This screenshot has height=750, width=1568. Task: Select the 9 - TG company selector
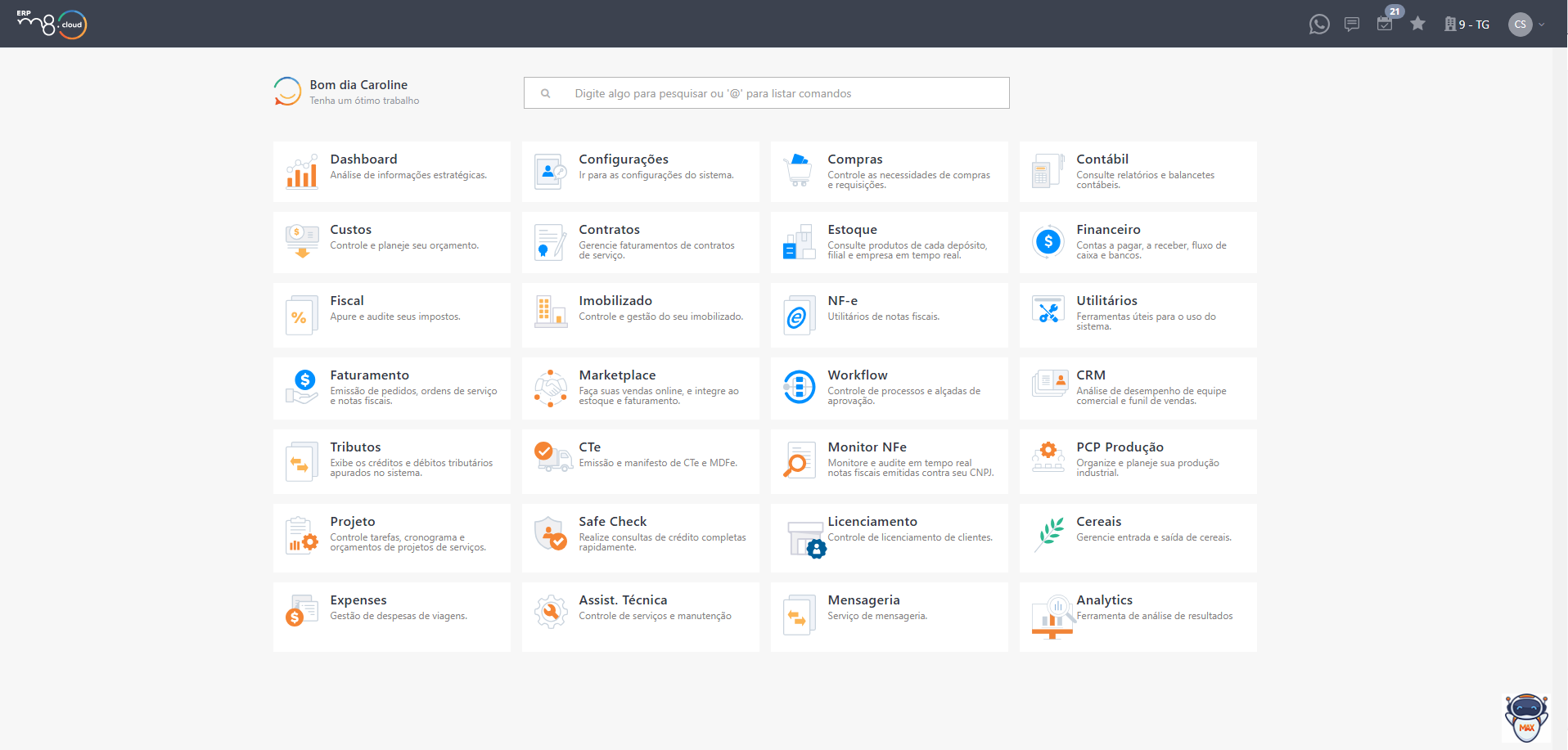pyautogui.click(x=1467, y=25)
